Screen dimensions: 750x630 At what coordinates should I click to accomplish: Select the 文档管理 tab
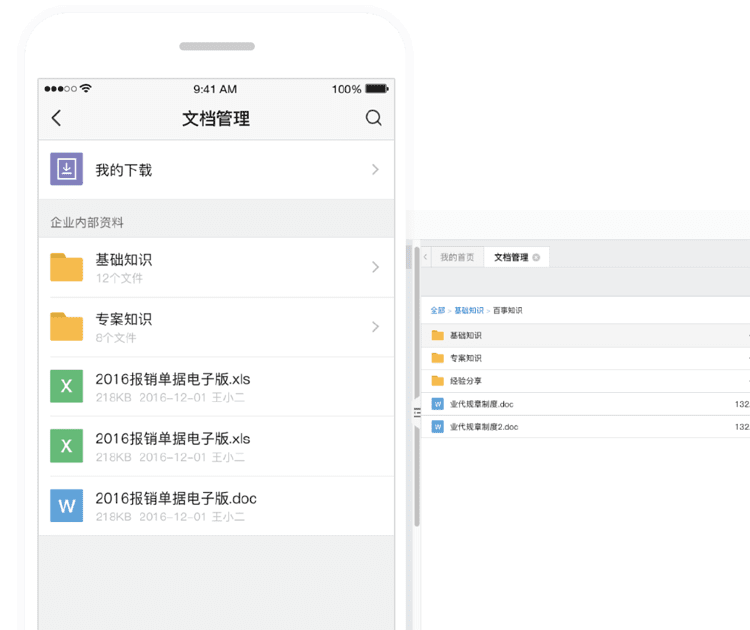pyautogui.click(x=511, y=258)
